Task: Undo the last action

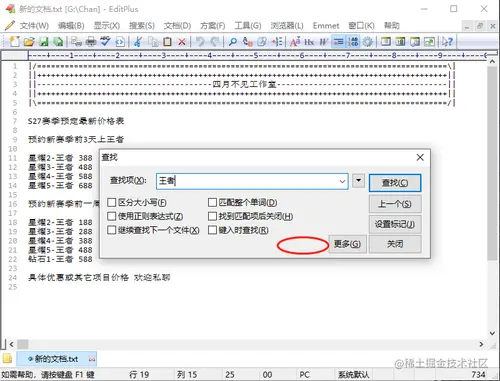Action: (200, 42)
